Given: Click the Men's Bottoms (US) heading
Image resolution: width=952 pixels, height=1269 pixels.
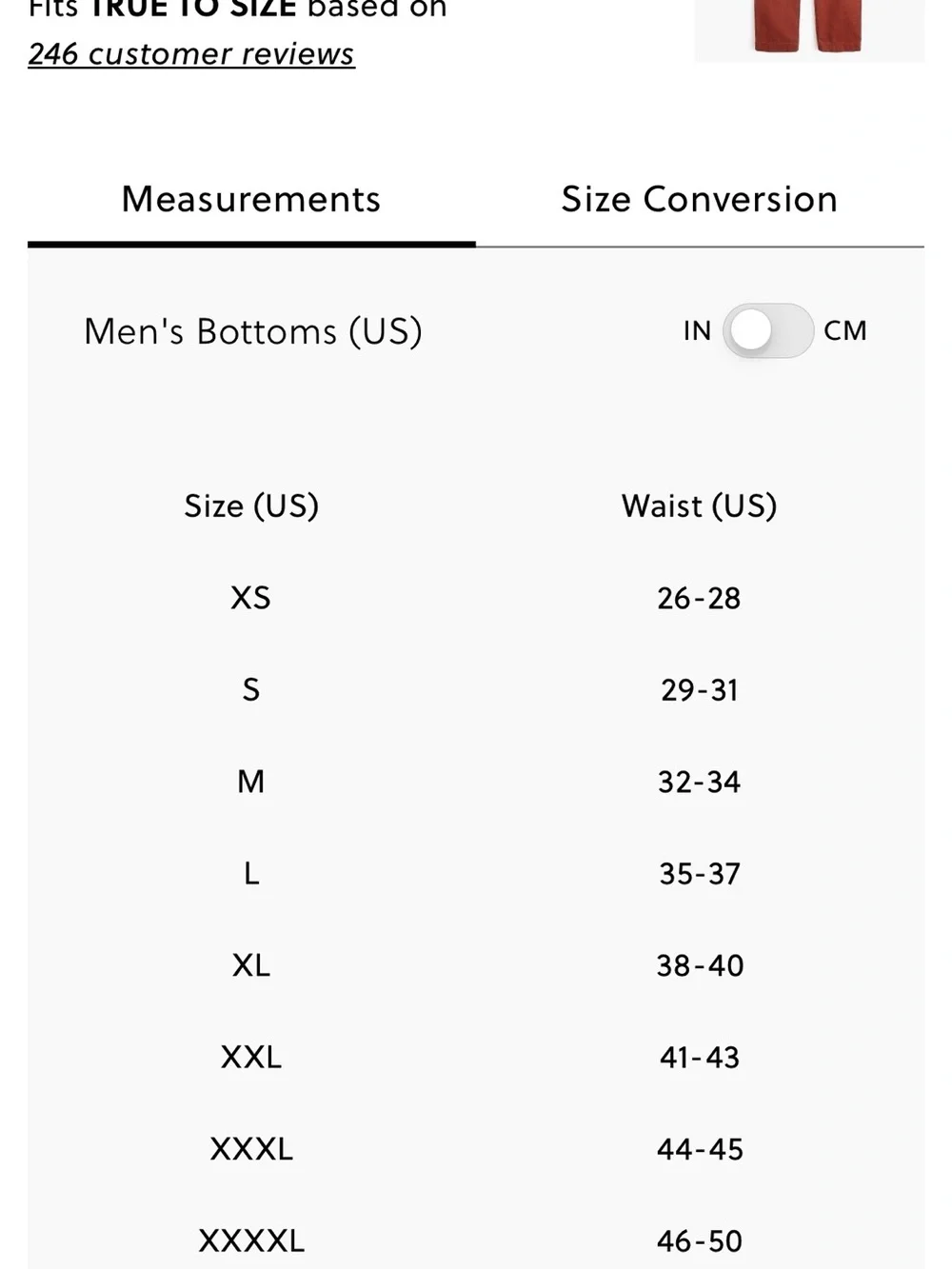Looking at the screenshot, I should [x=253, y=331].
